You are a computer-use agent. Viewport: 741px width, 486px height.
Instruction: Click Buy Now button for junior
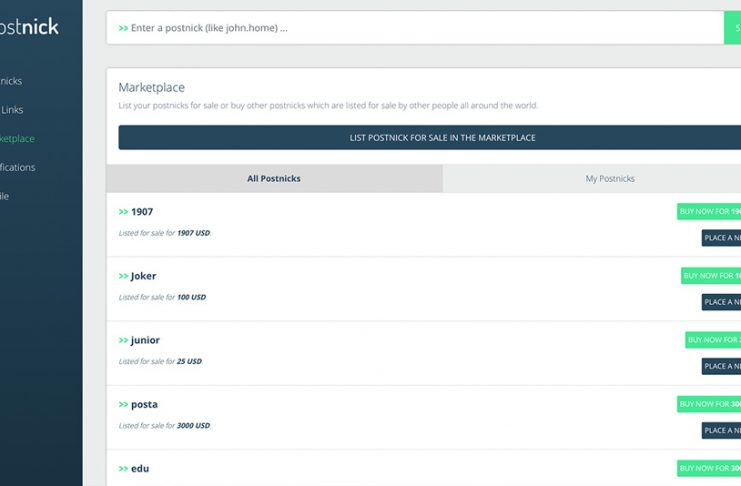713,340
